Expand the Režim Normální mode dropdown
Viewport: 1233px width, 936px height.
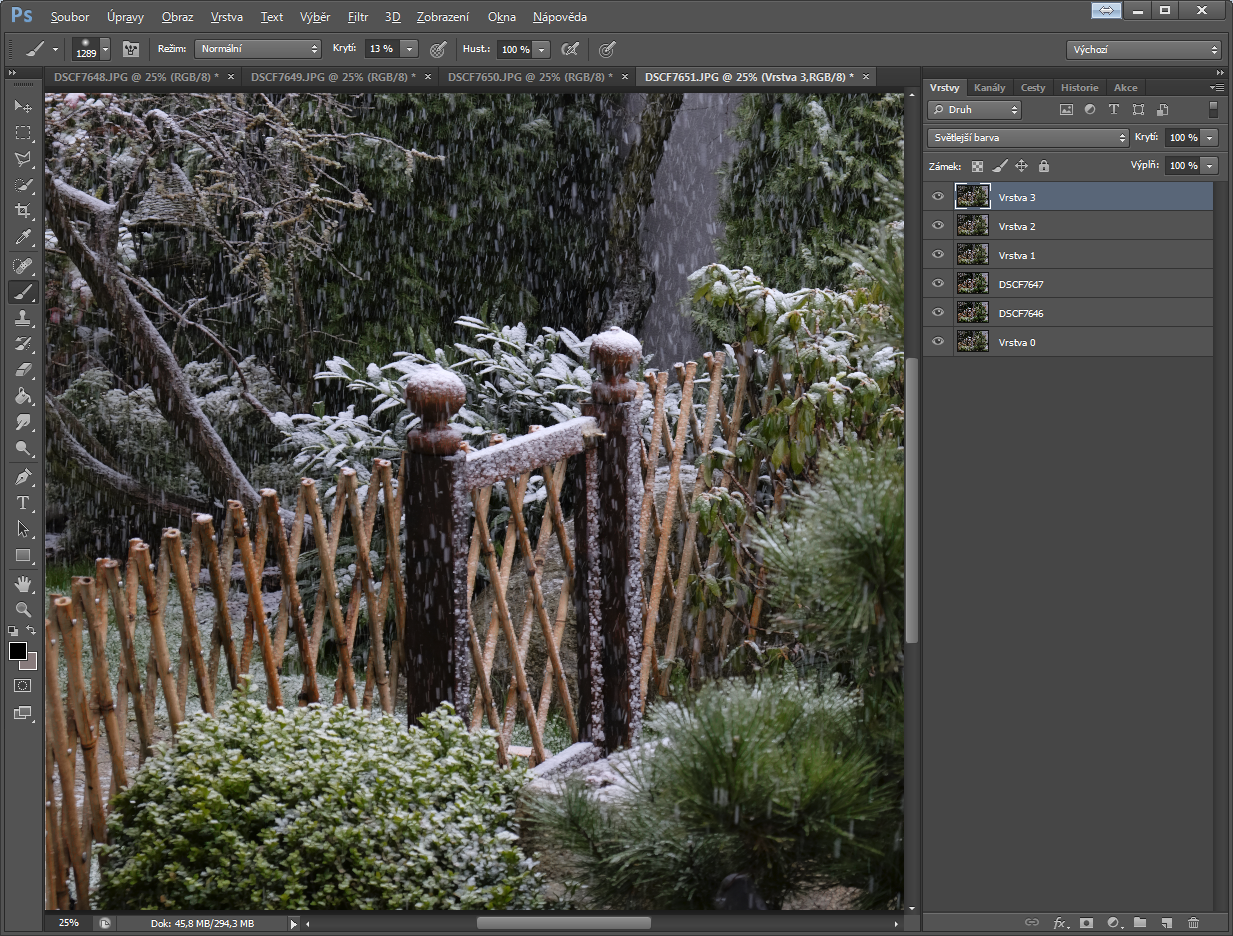tap(257, 49)
